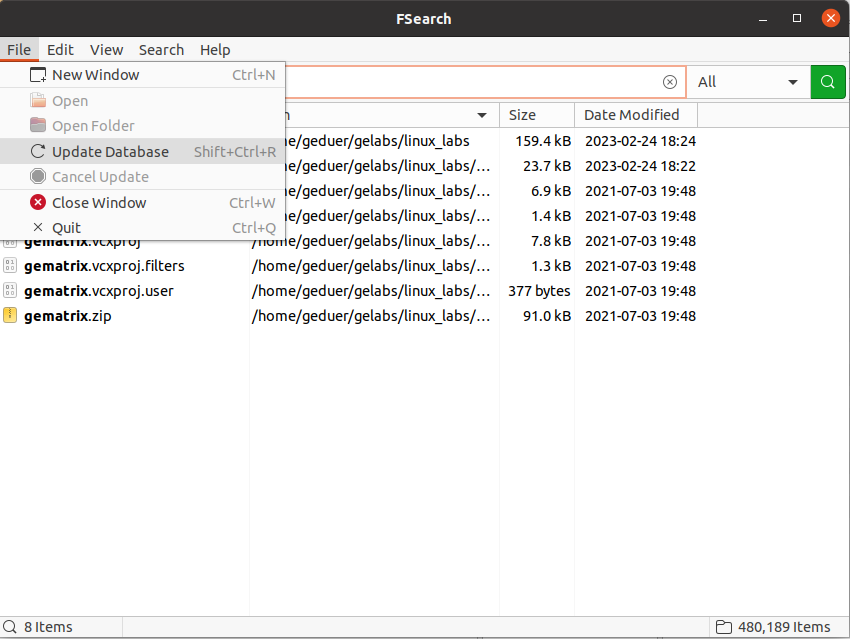Sort results by Date Modified column header
Screen dimensions: 850x639
[x=636, y=115]
